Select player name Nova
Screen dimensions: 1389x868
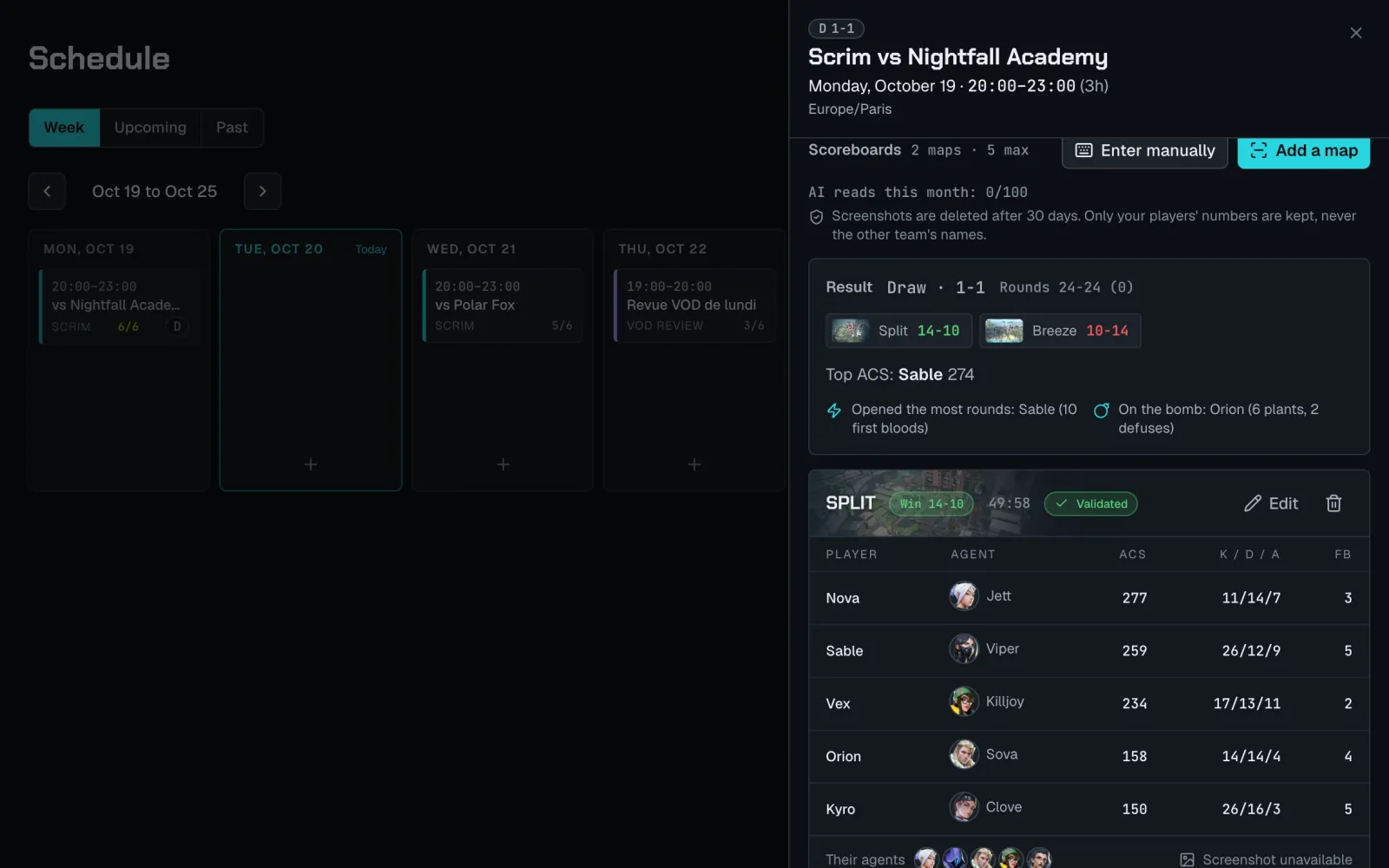(843, 598)
